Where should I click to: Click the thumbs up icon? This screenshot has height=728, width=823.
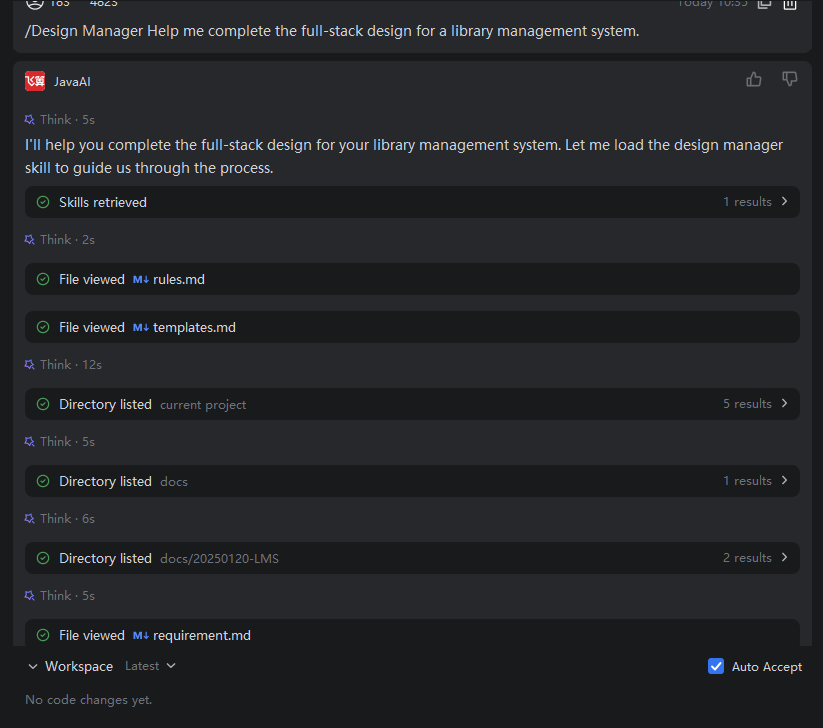(754, 80)
